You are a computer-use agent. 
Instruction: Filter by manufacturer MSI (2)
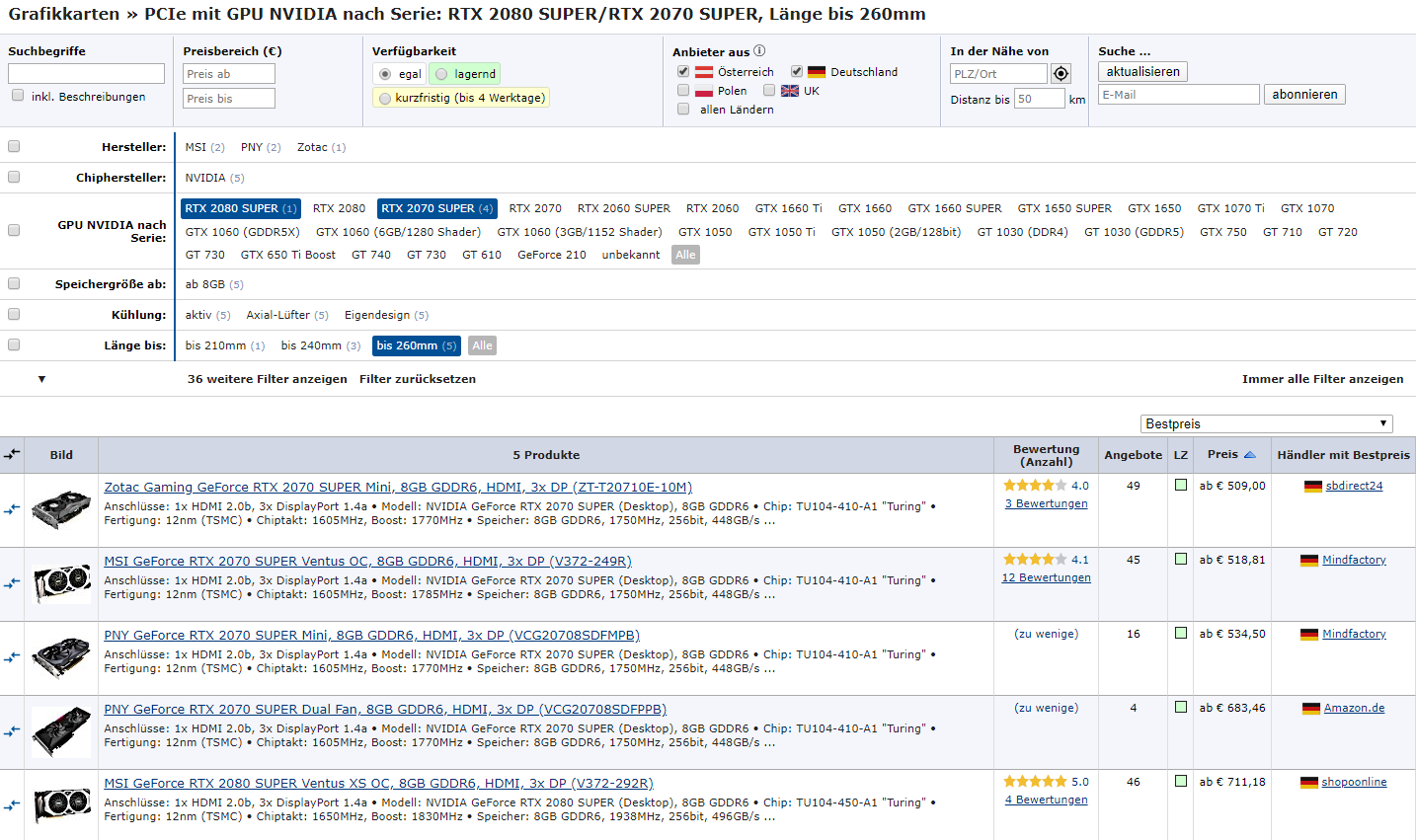point(204,147)
